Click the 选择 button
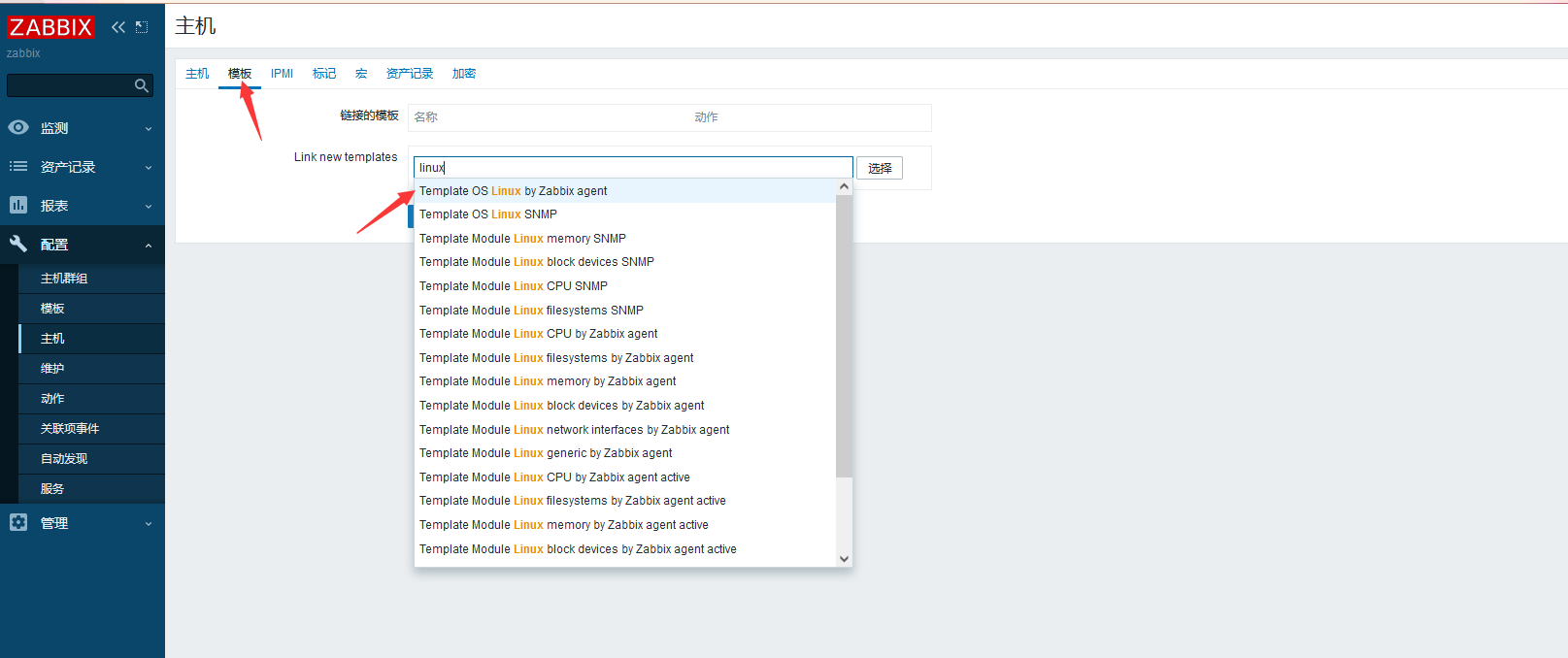The width and height of the screenshot is (1568, 658). (880, 168)
